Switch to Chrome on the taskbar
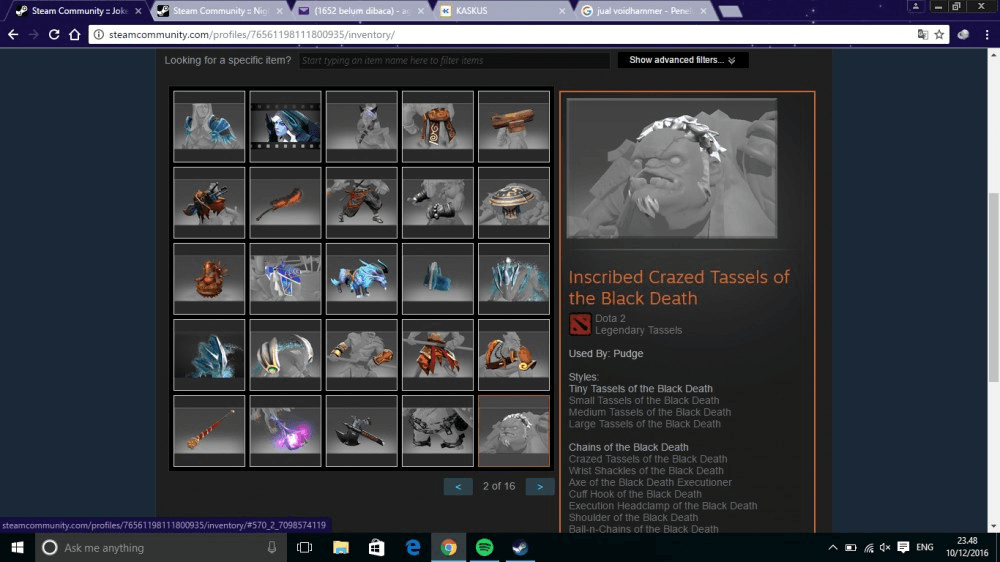 [448, 547]
